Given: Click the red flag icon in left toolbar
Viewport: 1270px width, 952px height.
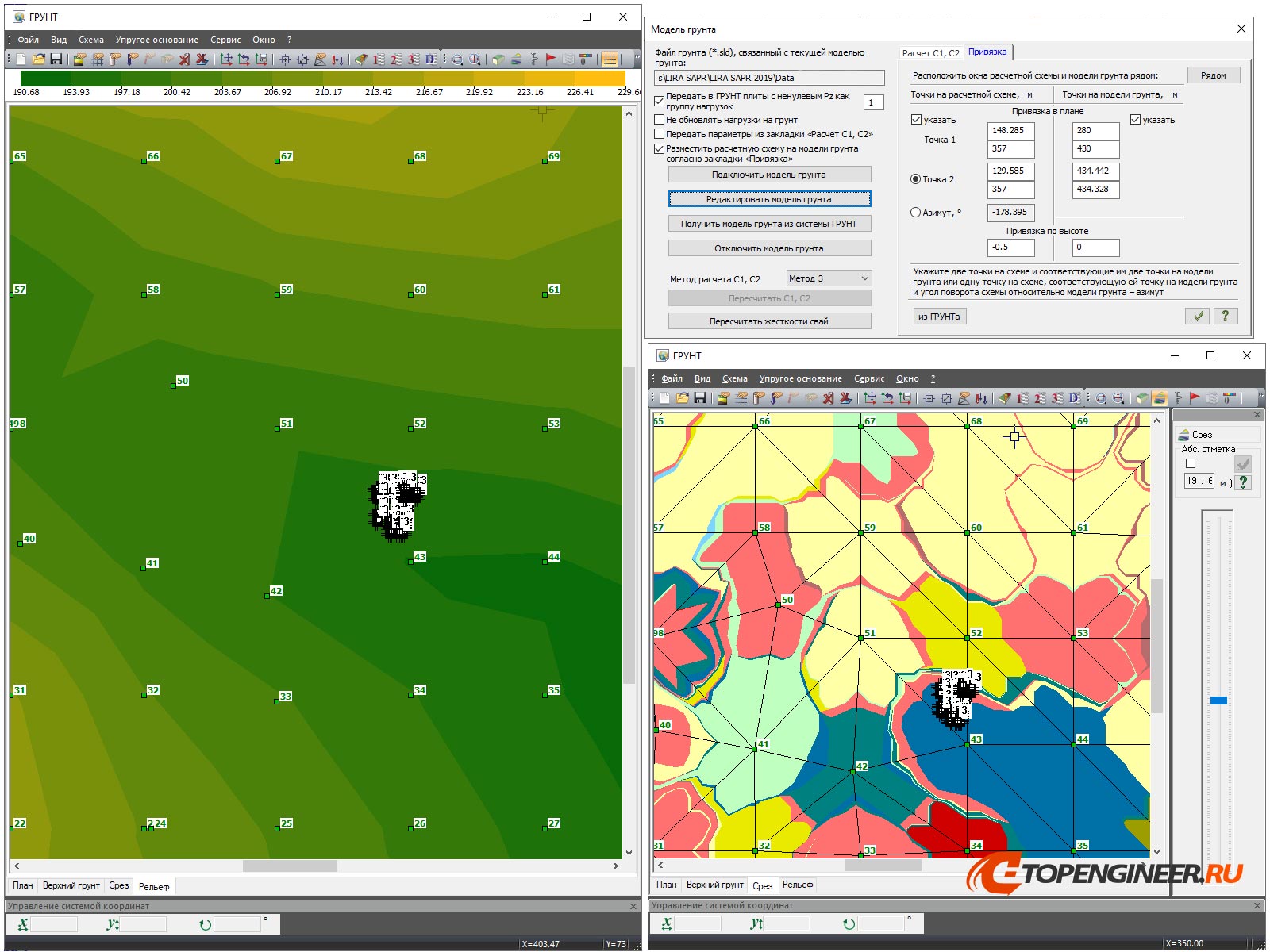Looking at the screenshot, I should click(551, 59).
